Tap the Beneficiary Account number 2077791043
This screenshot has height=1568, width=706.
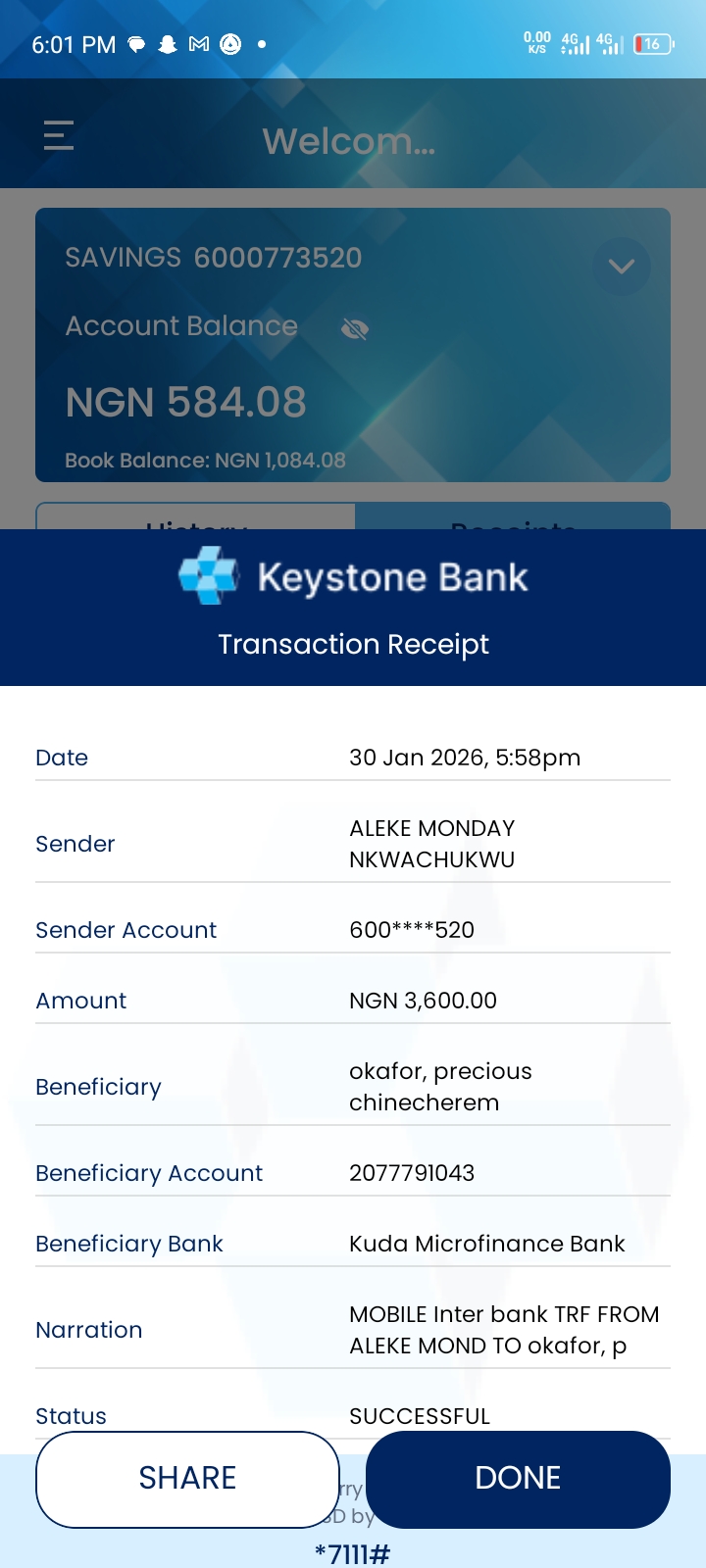412,1173
